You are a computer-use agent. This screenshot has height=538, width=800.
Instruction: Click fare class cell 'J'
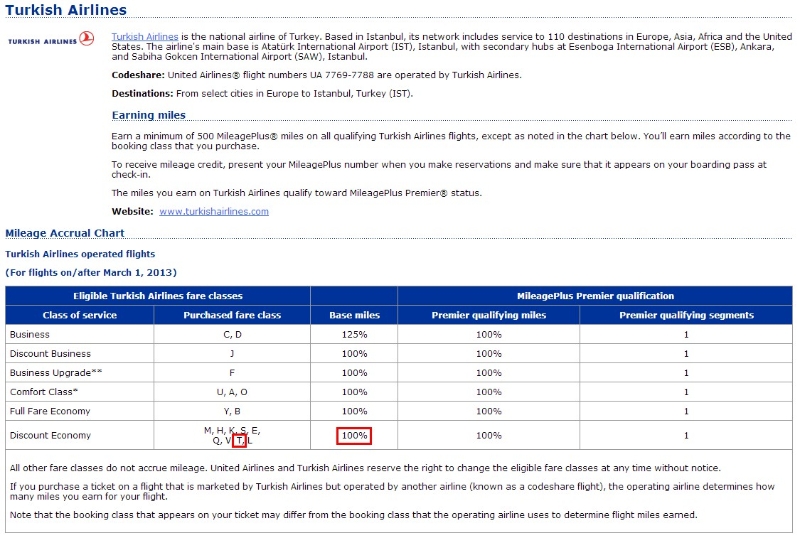(x=232, y=354)
